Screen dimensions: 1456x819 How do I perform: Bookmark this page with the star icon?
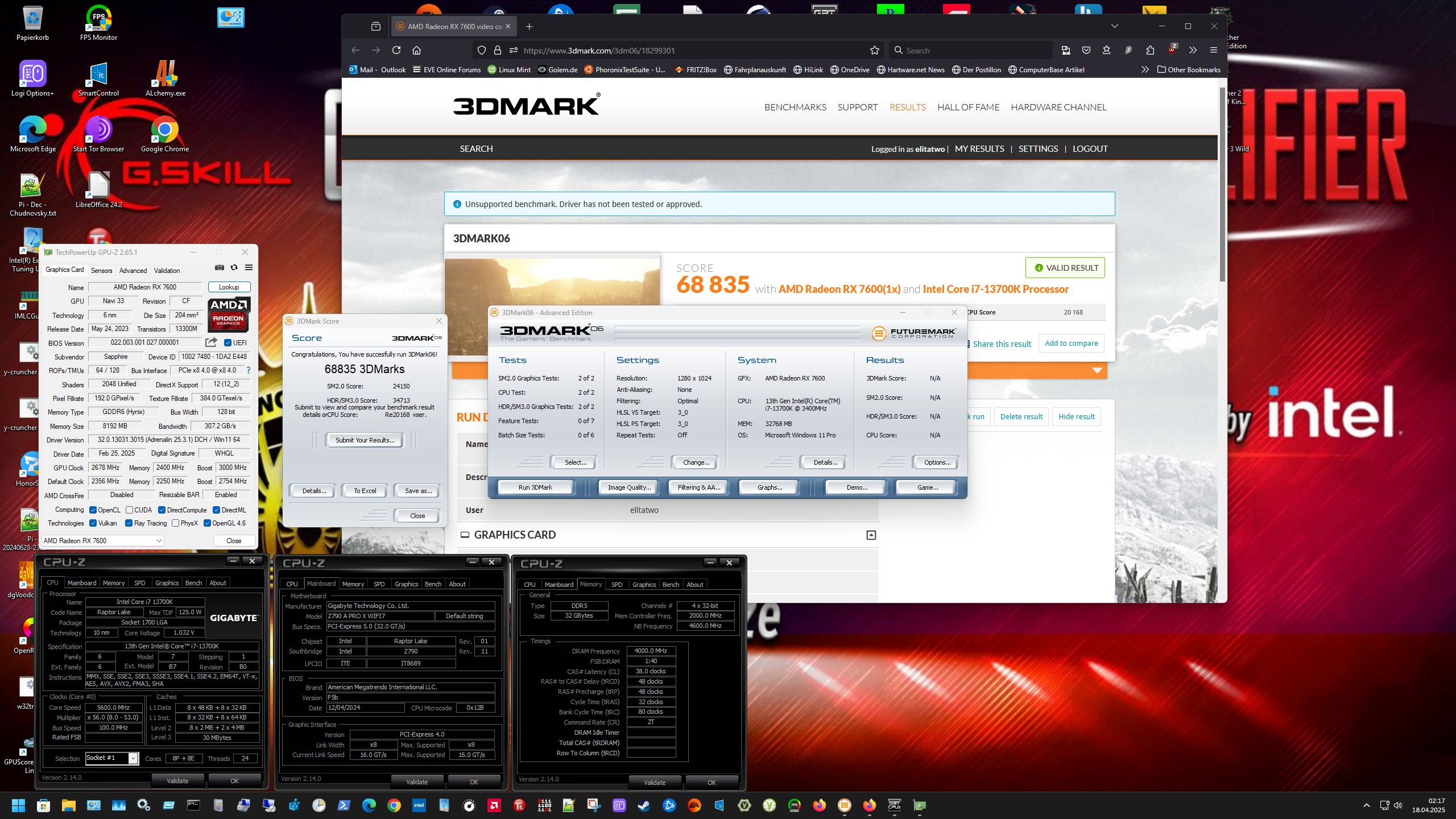(x=875, y=50)
